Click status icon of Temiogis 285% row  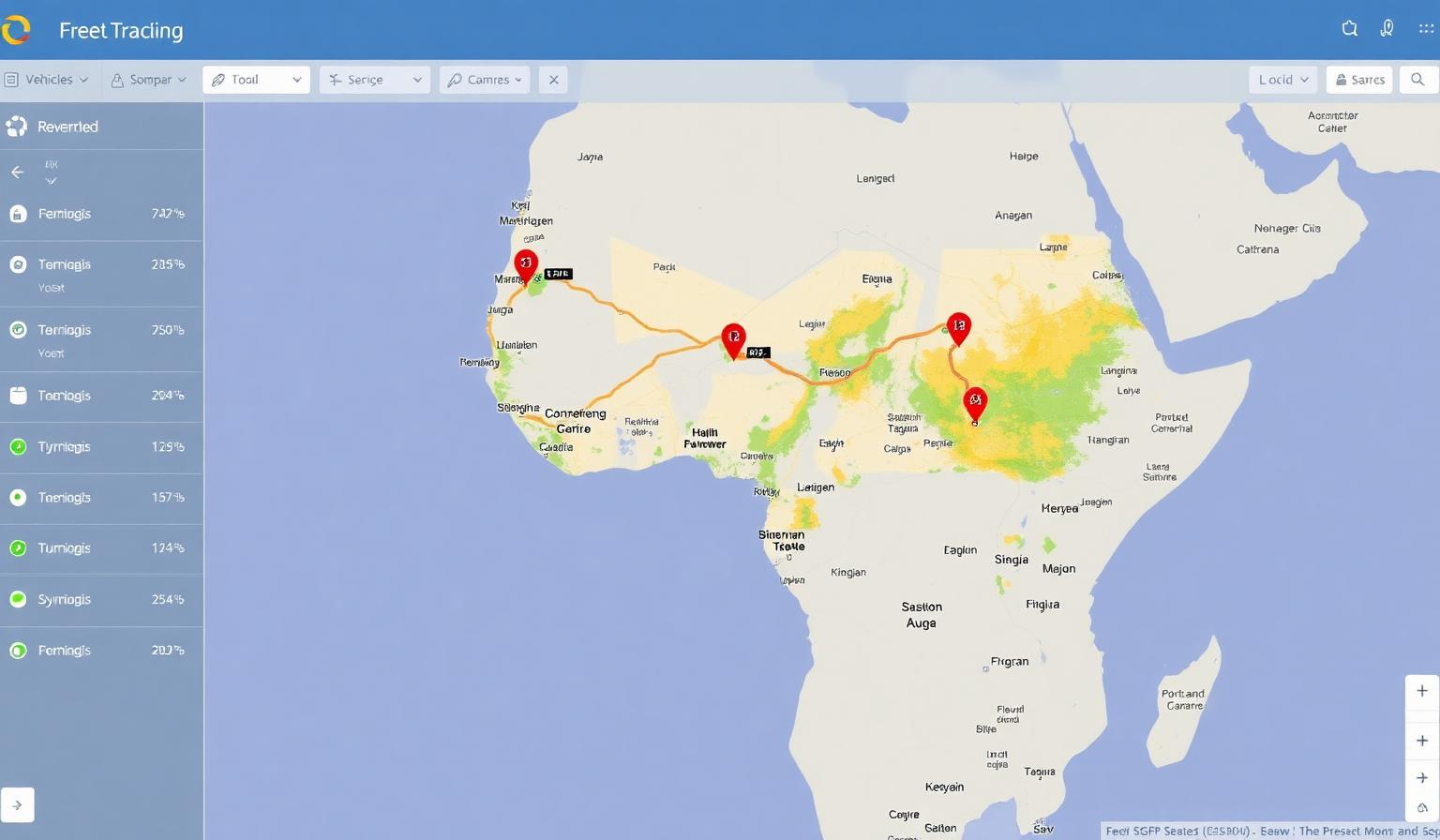(18, 264)
